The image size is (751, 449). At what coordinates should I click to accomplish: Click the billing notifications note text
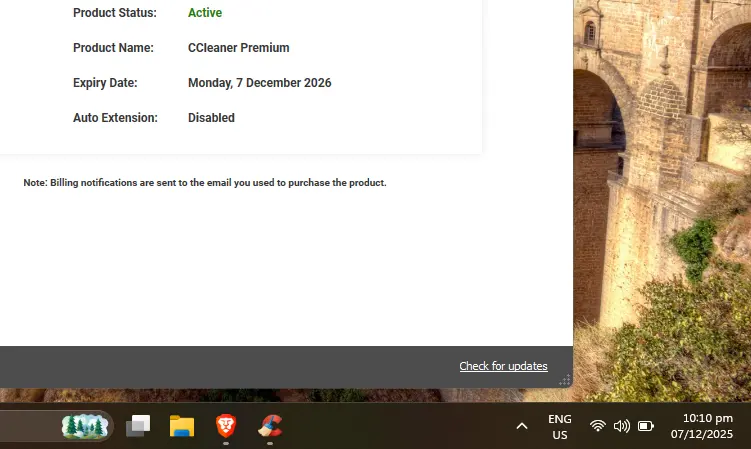[x=205, y=183]
